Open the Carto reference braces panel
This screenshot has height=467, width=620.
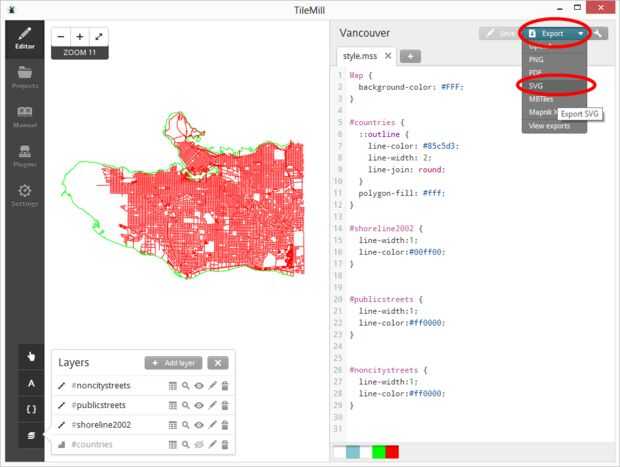[31, 409]
